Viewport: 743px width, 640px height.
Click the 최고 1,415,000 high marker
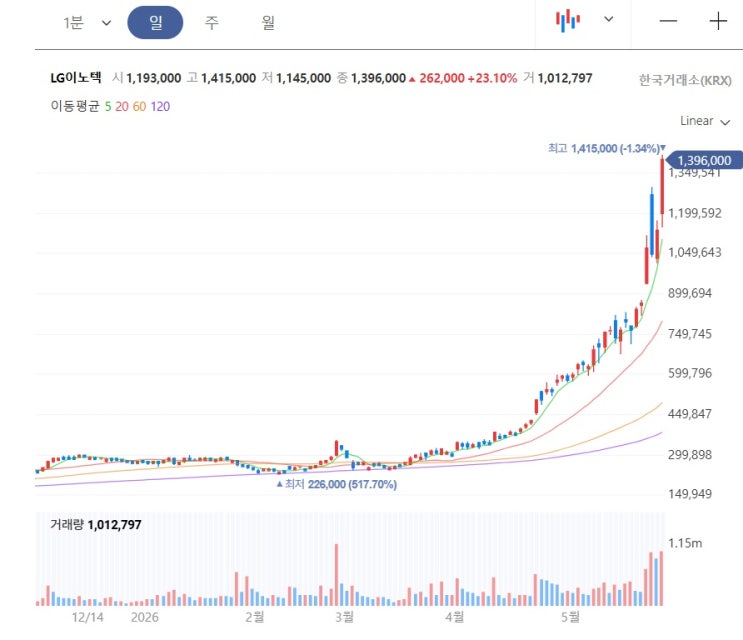(x=607, y=148)
